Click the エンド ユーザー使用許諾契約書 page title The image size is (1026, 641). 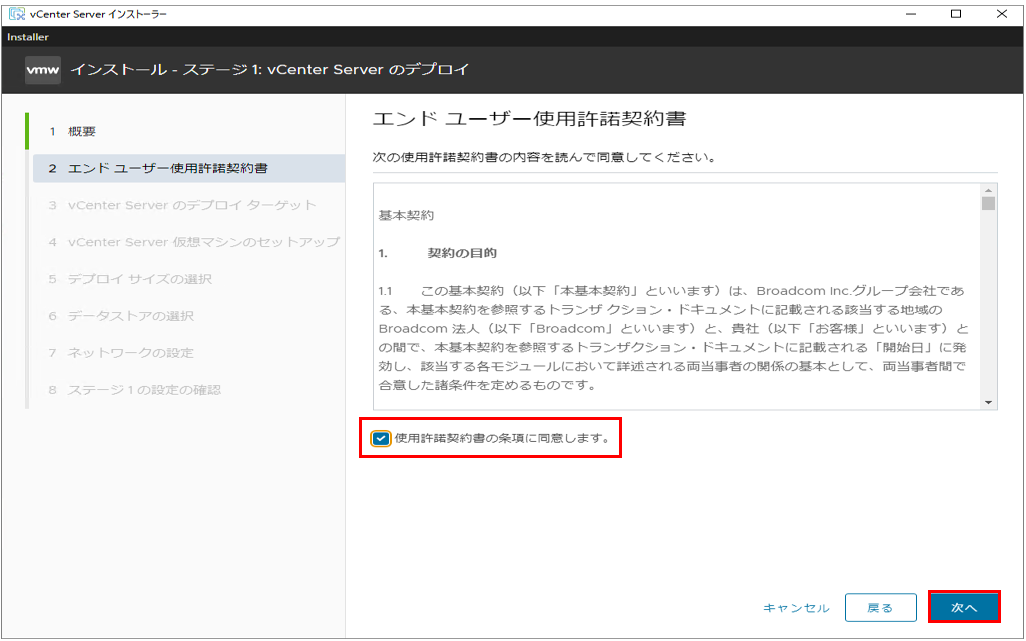point(529,118)
